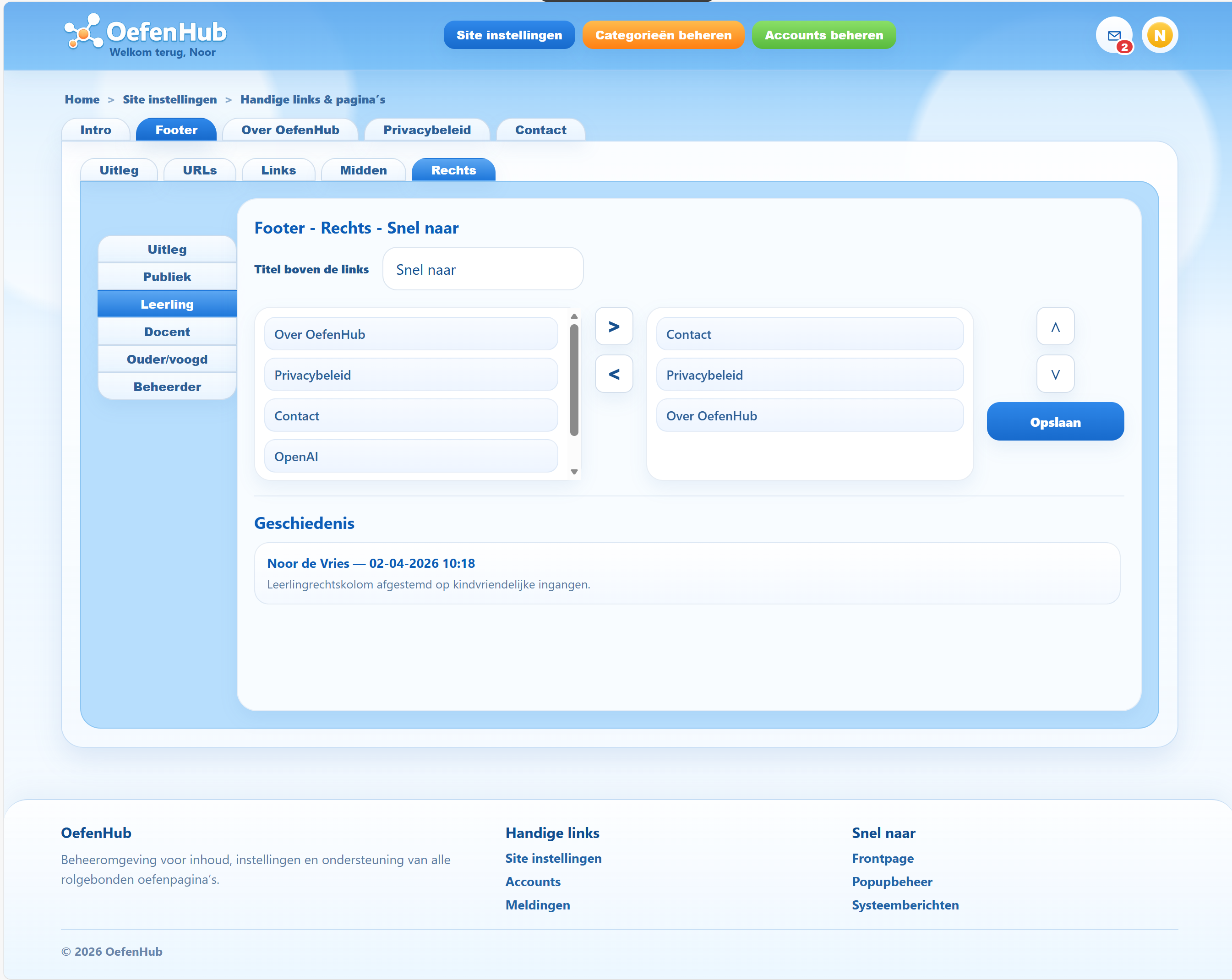The width and height of the screenshot is (1232, 980).
Task: Choose Docent in the side menu
Action: [167, 332]
